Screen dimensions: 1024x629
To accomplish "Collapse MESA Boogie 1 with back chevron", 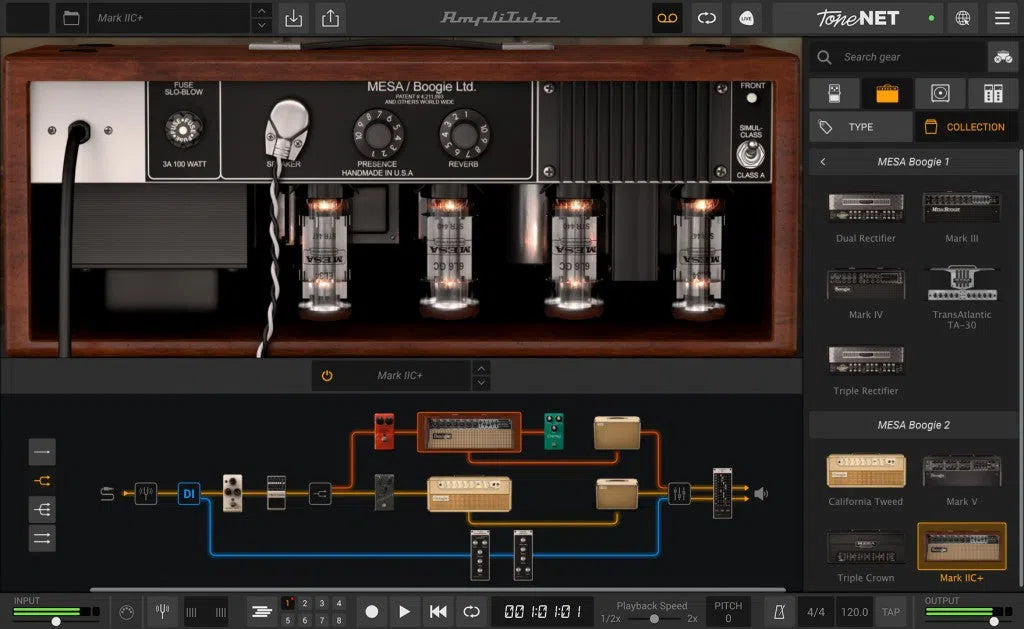I will (x=823, y=161).
